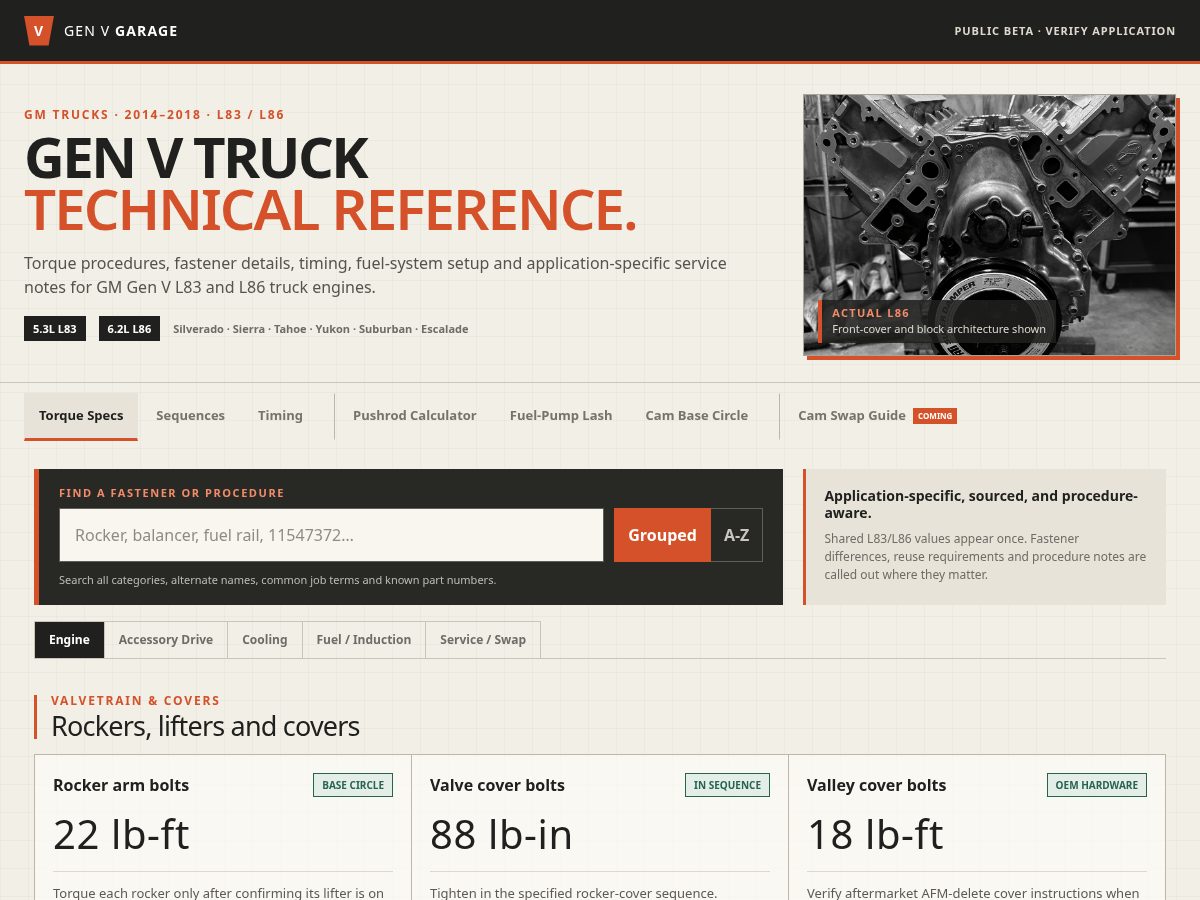The height and width of the screenshot is (900, 1200).
Task: Click the vehicle list Silverado · Sierra · Tahoe text
Action: coord(320,329)
